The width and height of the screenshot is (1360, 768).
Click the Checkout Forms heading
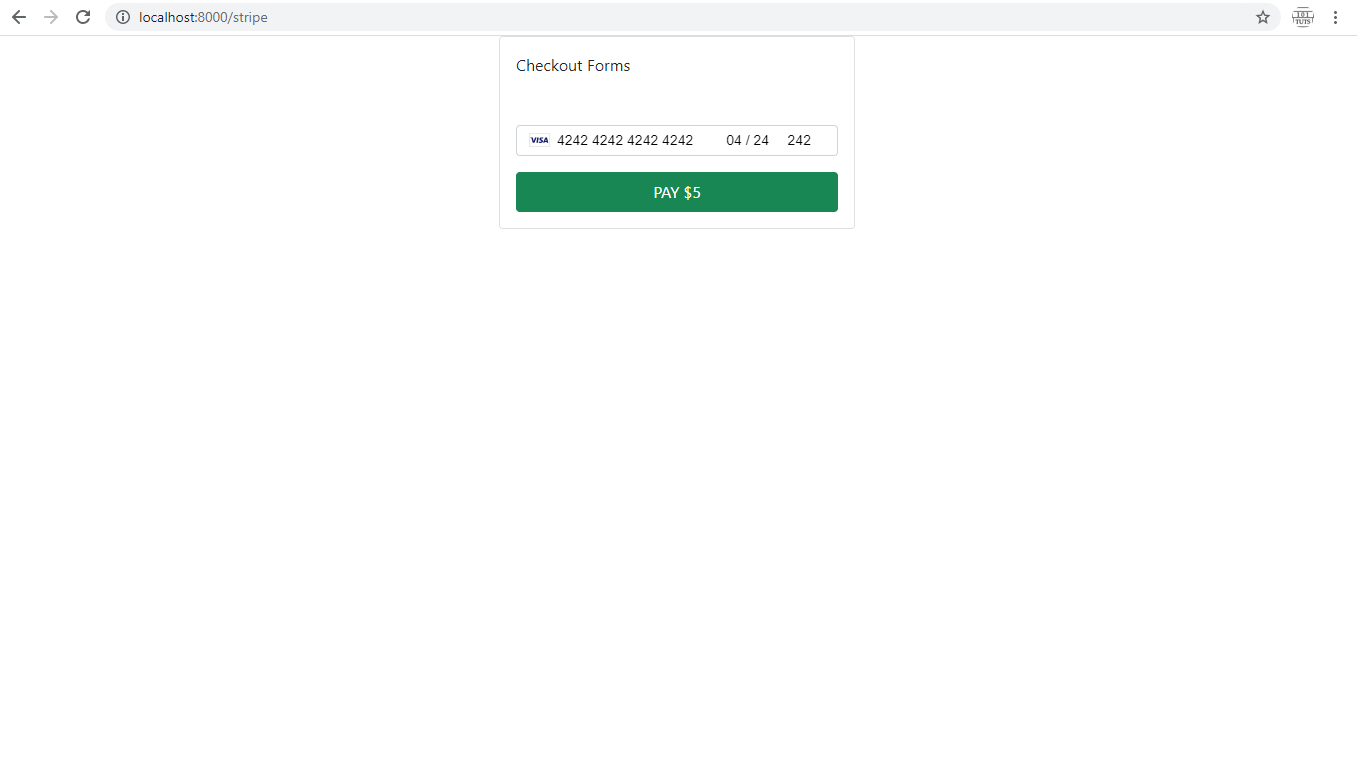pyautogui.click(x=573, y=66)
